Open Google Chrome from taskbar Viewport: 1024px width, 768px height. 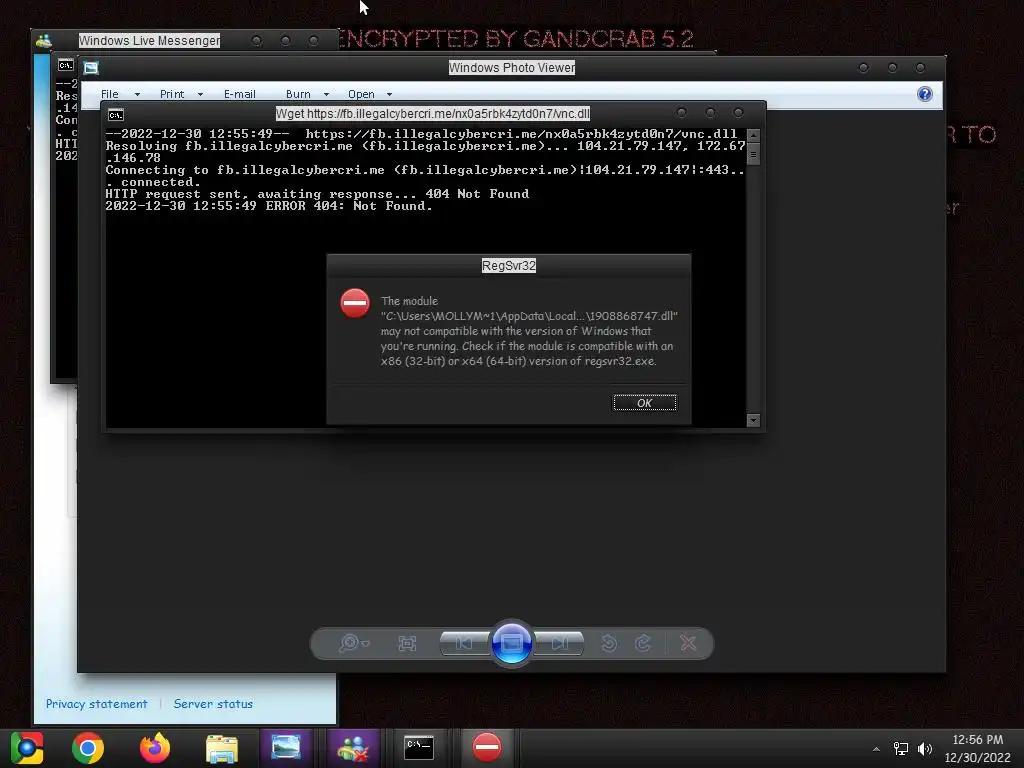click(x=88, y=748)
